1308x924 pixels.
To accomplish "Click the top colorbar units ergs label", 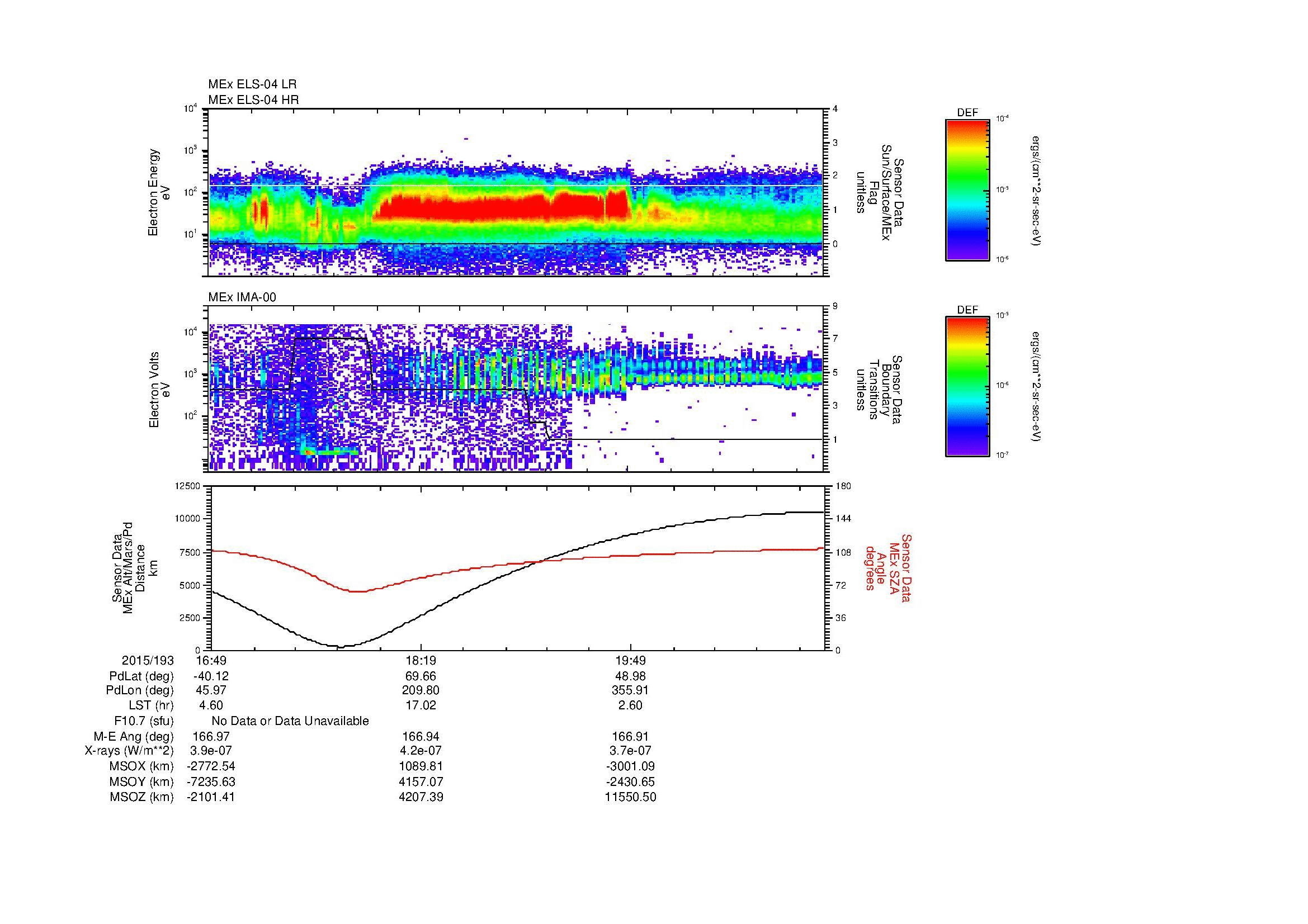I will tap(1036, 190).
